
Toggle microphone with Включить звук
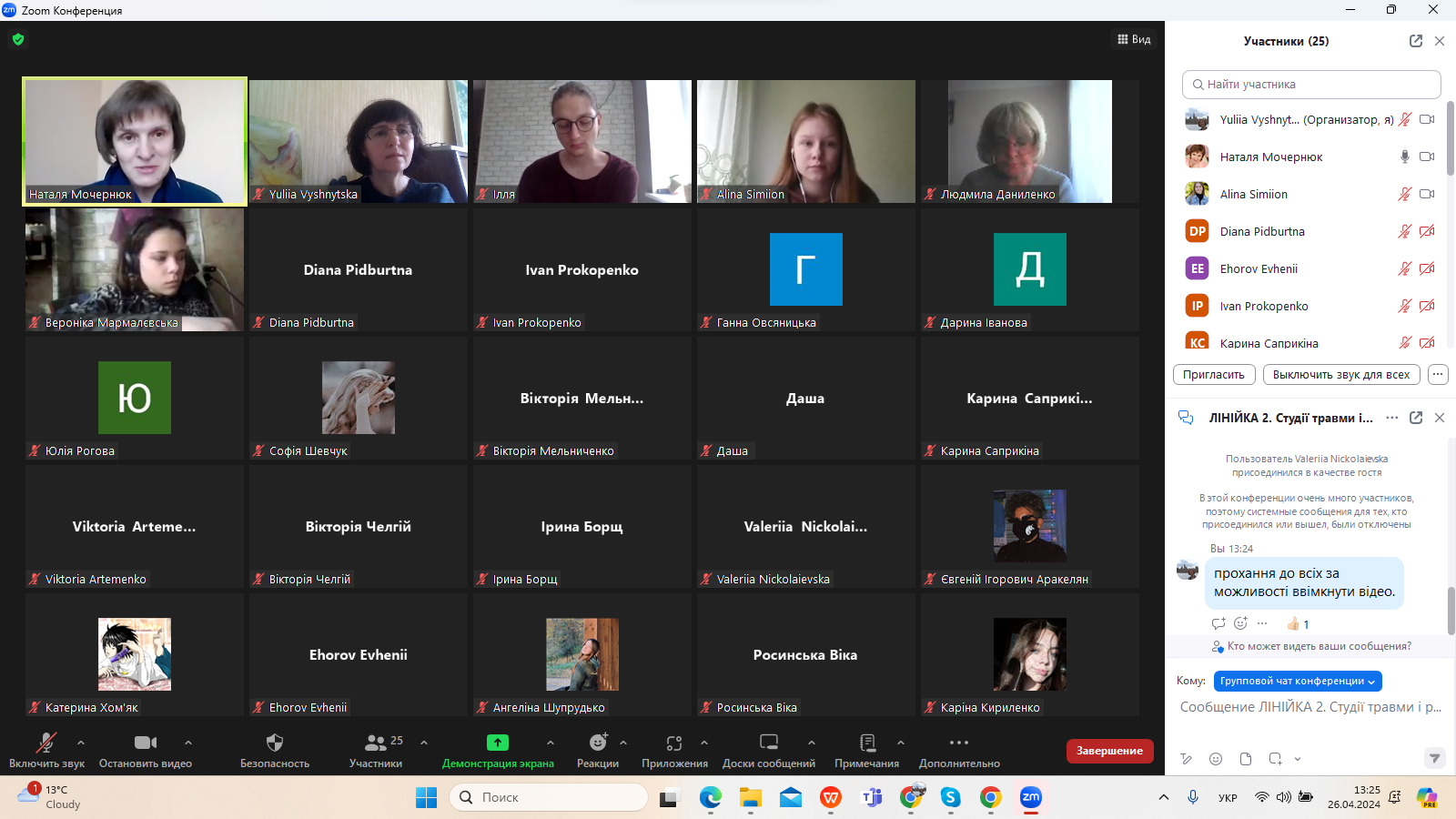[46, 743]
